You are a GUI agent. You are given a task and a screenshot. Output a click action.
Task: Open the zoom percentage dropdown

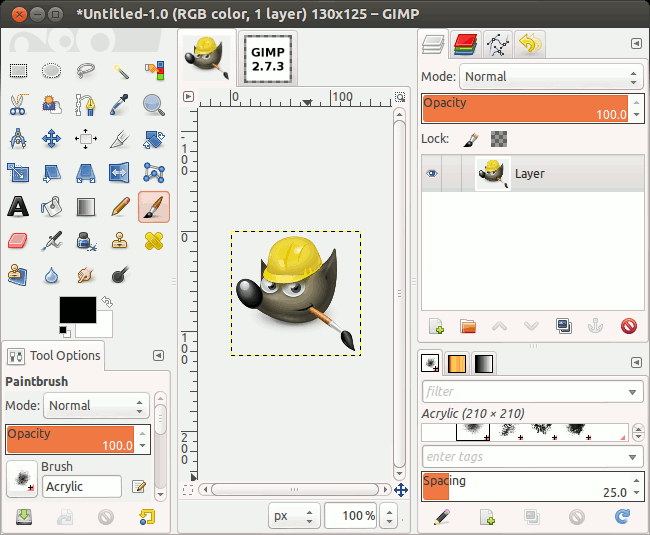coord(389,516)
